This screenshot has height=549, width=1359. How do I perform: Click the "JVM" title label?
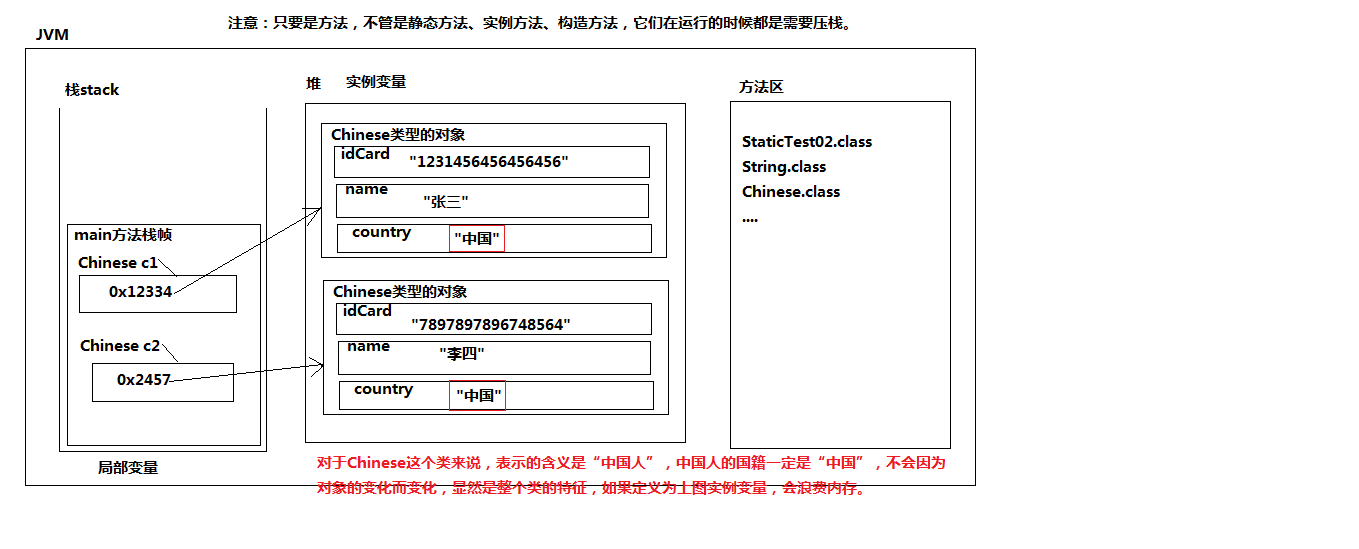click(x=52, y=35)
